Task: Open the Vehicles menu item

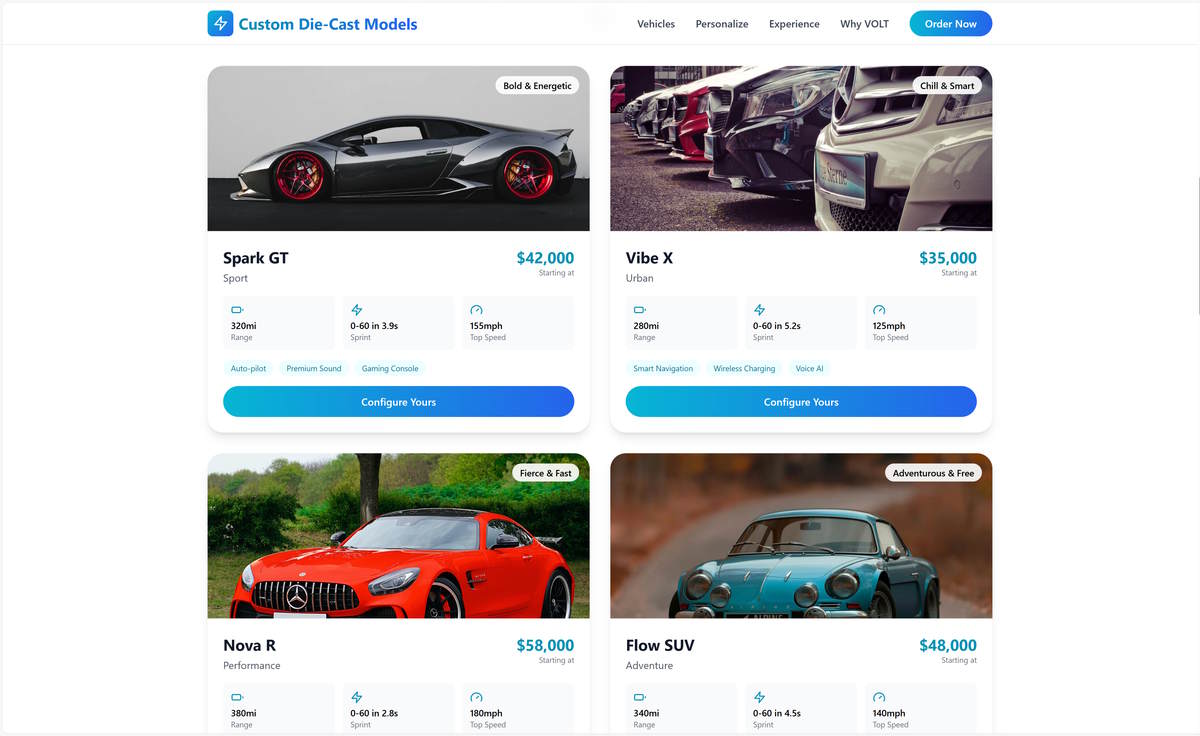Action: coord(656,24)
